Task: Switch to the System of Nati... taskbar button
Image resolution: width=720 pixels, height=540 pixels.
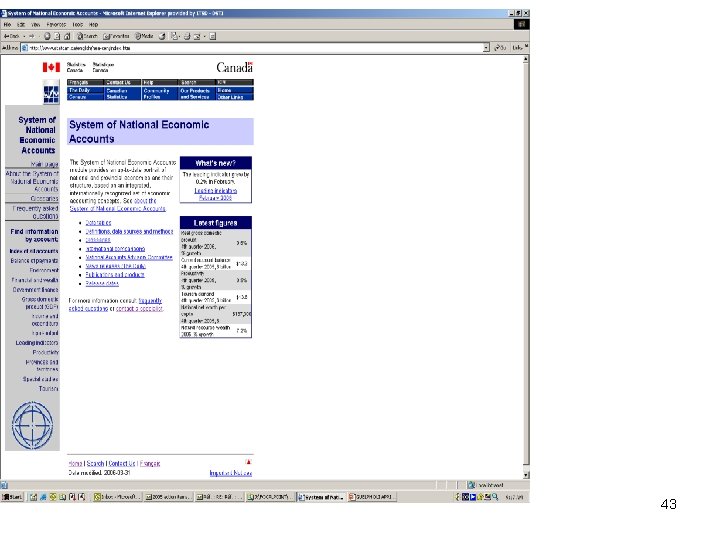Action: (x=321, y=497)
